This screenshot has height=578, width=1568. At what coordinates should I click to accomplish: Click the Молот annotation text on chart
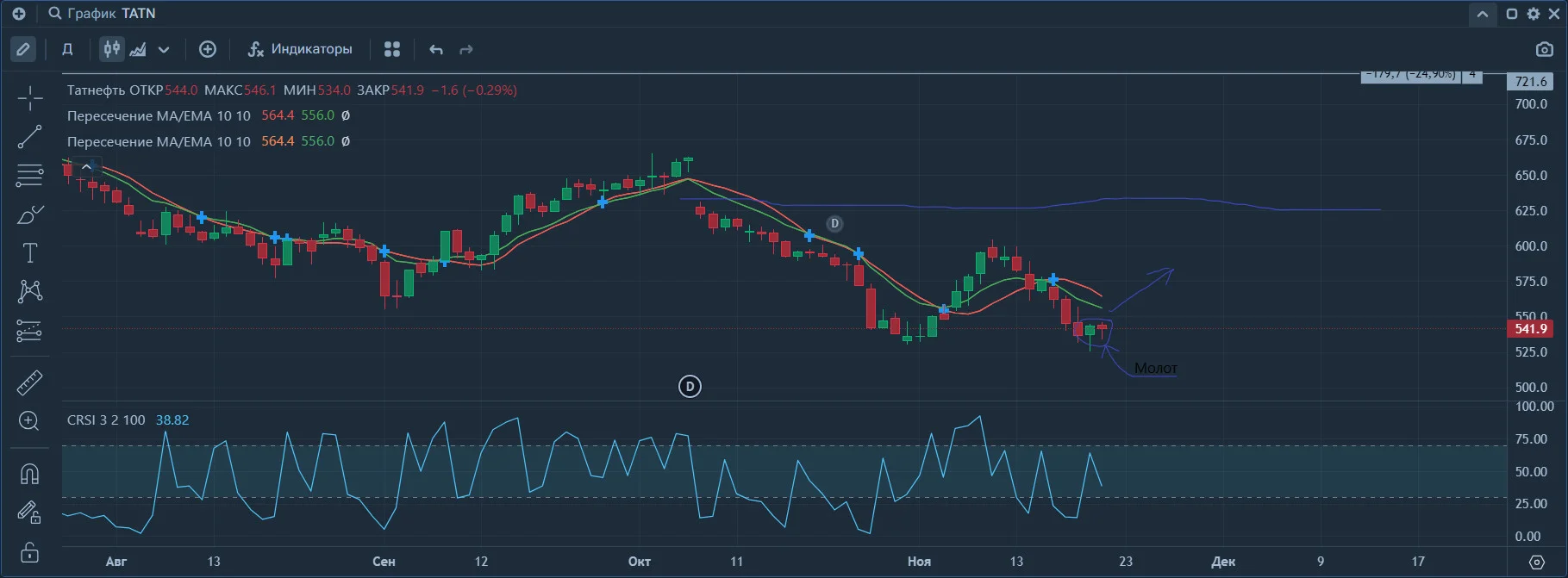click(x=1156, y=368)
